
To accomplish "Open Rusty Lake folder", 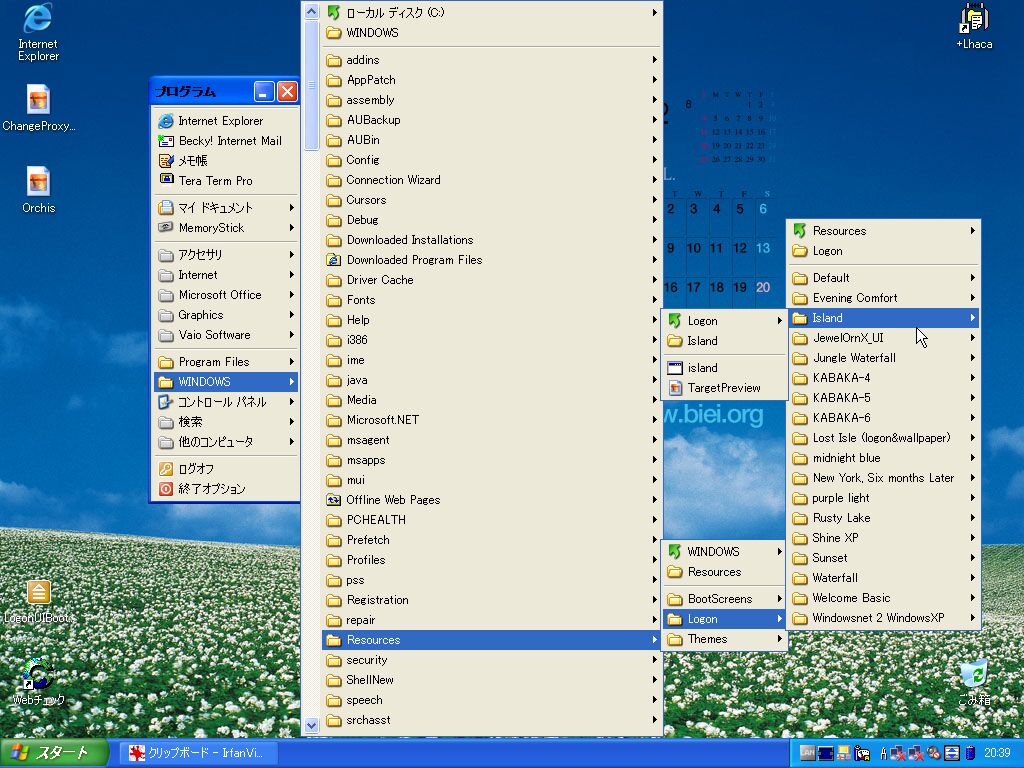I will tap(884, 518).
